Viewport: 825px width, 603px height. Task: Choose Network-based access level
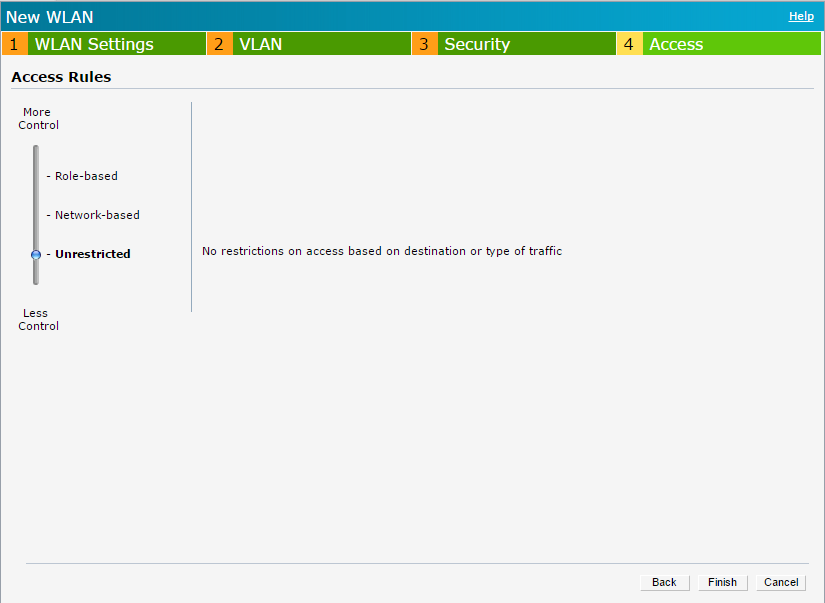pos(97,215)
